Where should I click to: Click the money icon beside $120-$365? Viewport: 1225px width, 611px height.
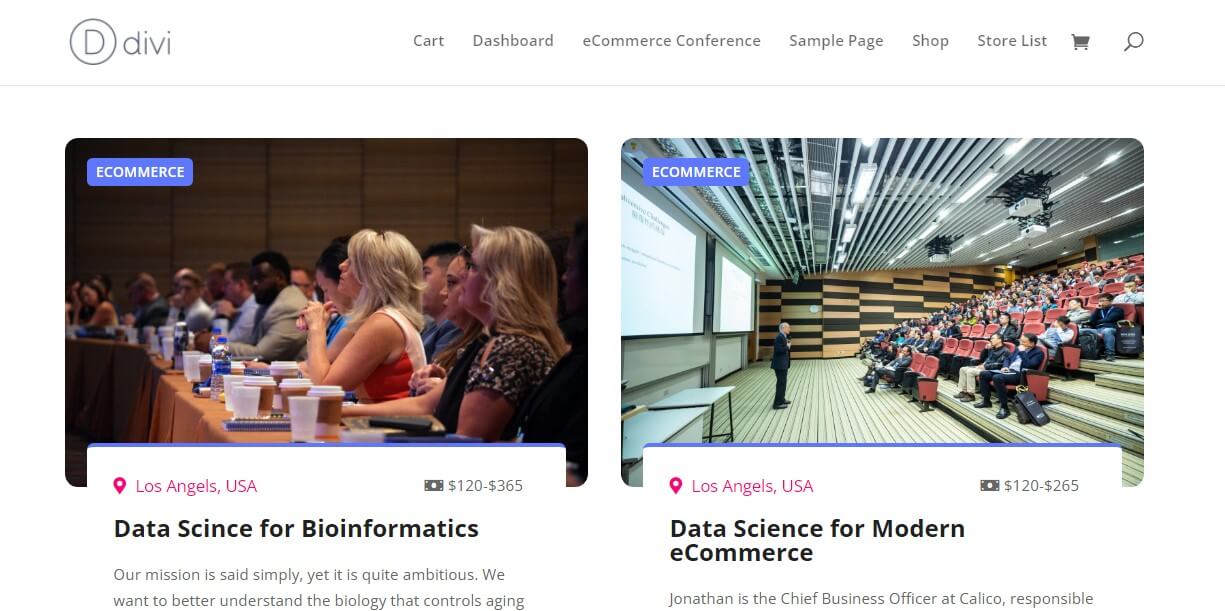click(434, 486)
